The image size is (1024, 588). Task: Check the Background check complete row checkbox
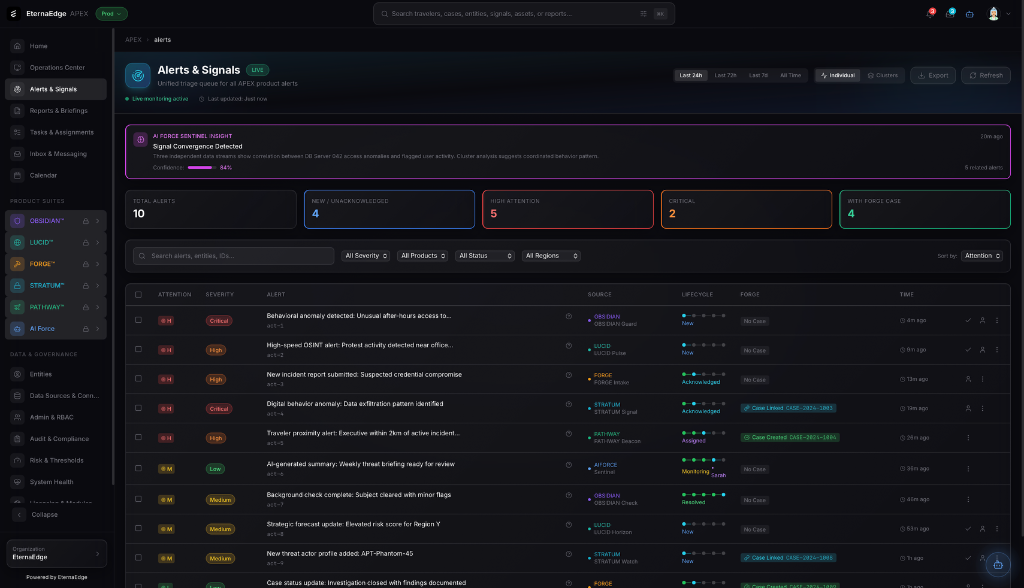coord(138,499)
